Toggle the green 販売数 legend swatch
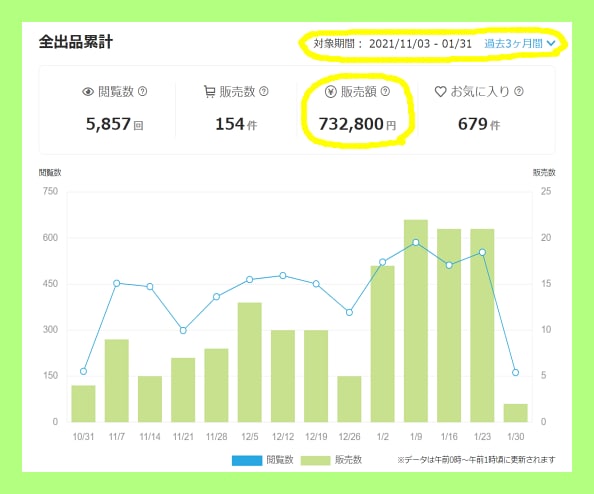594x494 pixels. tap(316, 460)
